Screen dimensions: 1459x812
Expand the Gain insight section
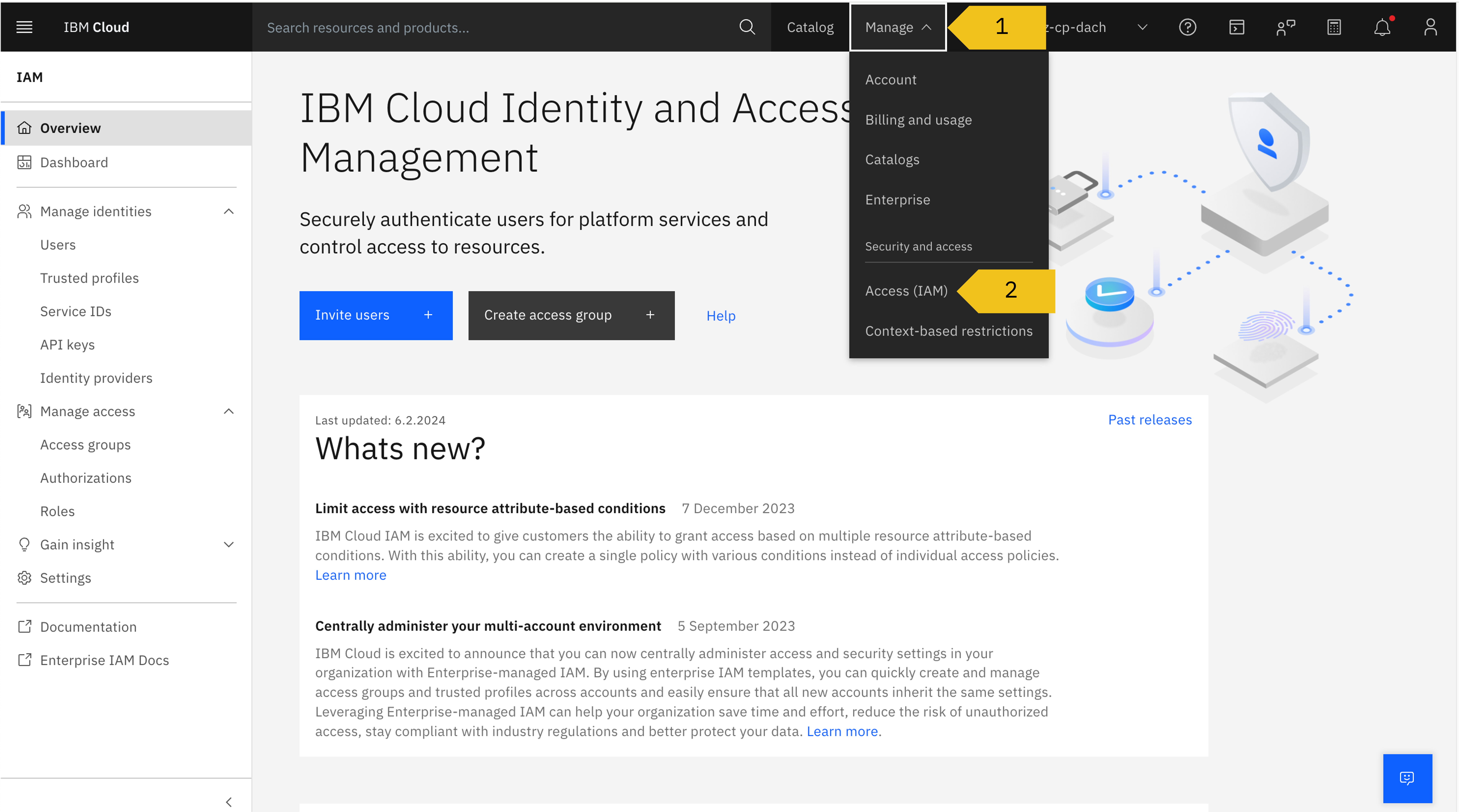click(x=229, y=544)
